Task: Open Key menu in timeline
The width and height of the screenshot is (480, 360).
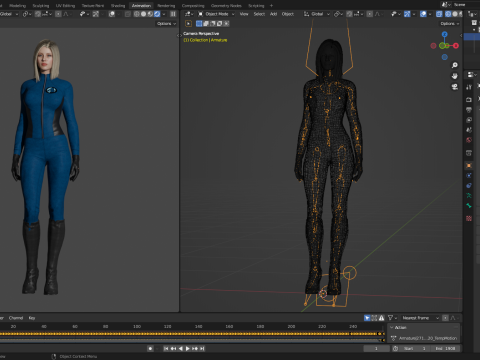Action: [32, 318]
